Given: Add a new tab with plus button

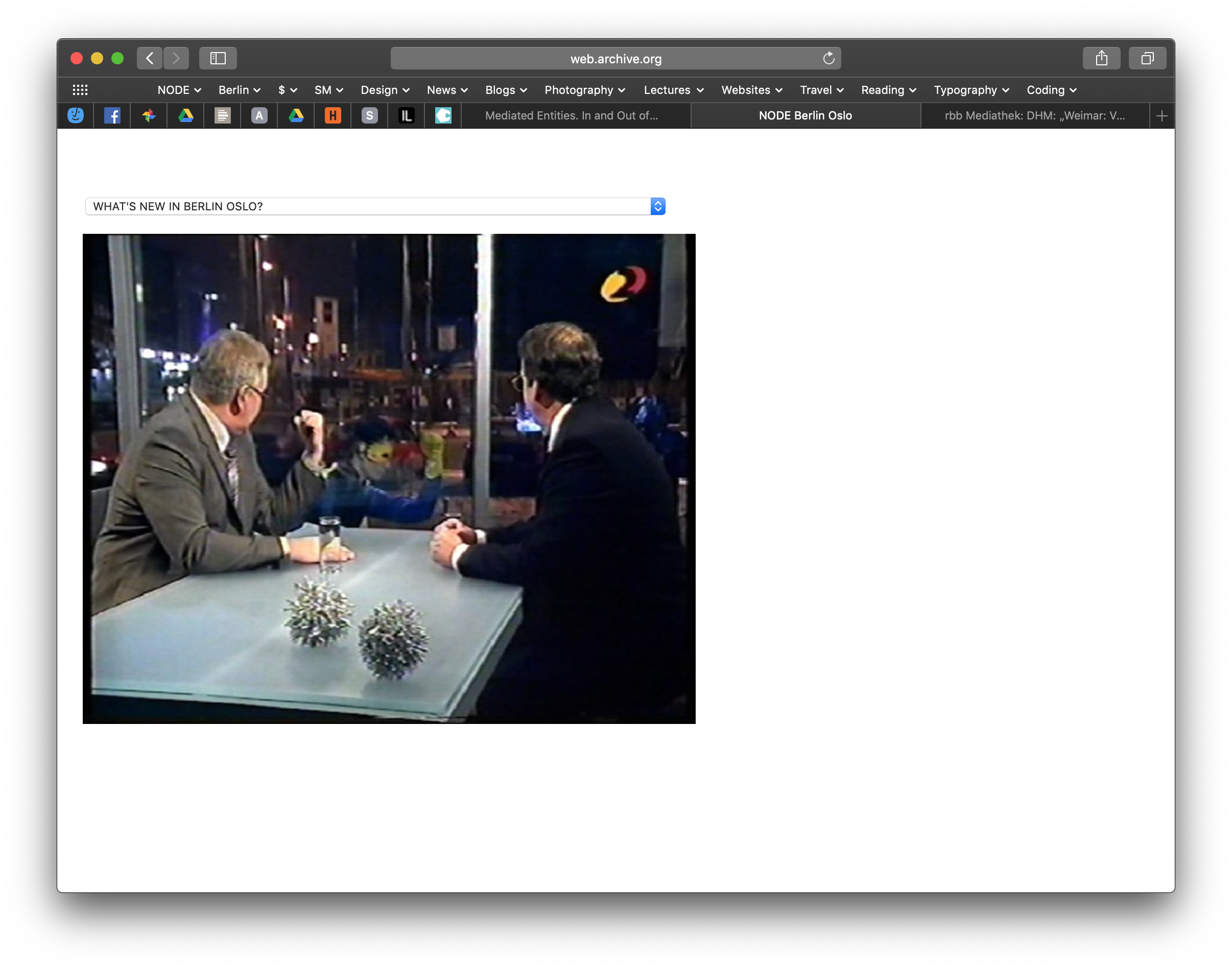Looking at the screenshot, I should 1161,115.
